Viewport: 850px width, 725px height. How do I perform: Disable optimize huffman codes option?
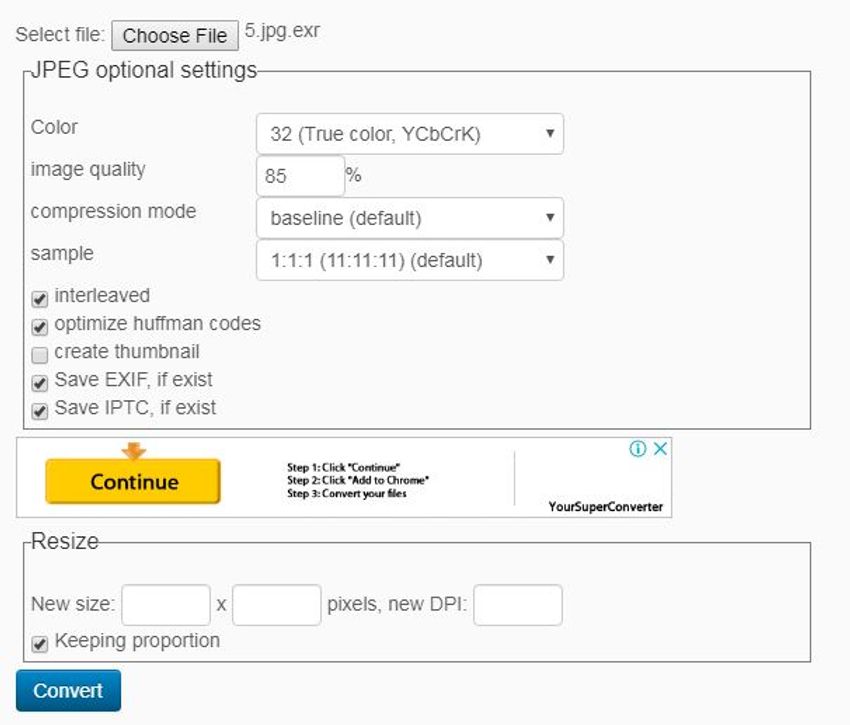(x=40, y=326)
